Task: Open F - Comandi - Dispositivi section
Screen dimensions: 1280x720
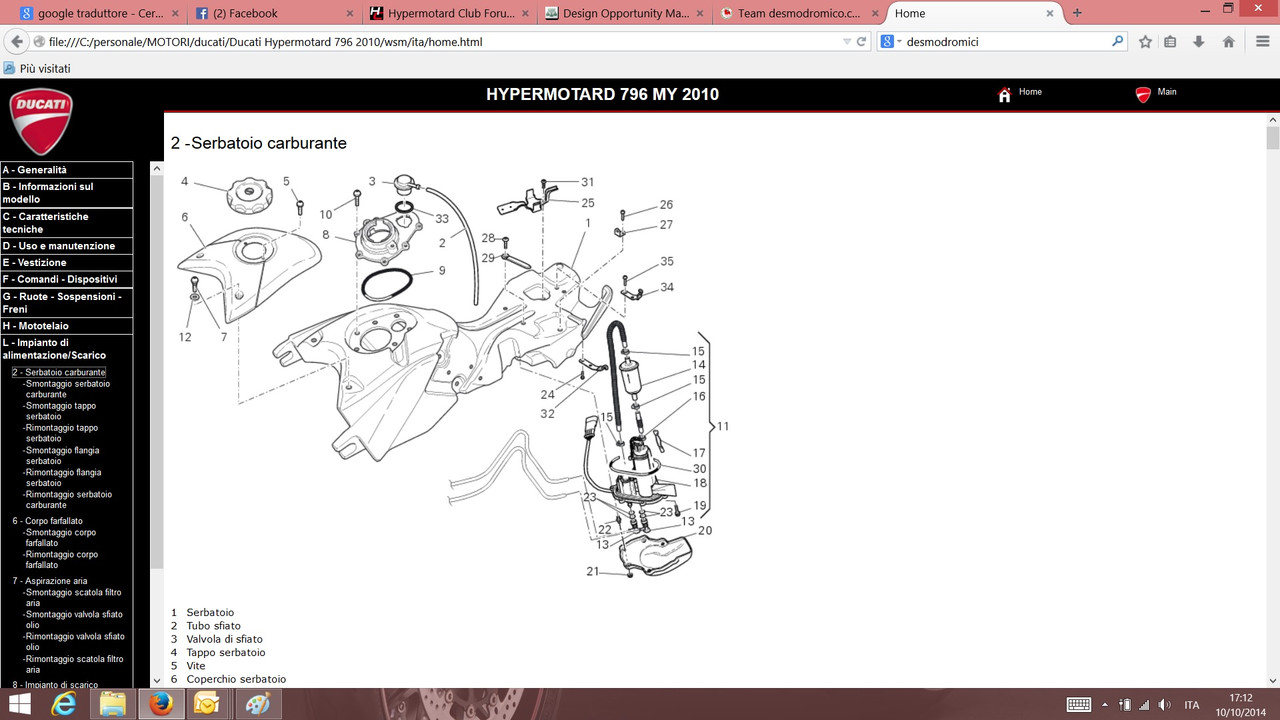Action: coord(66,280)
